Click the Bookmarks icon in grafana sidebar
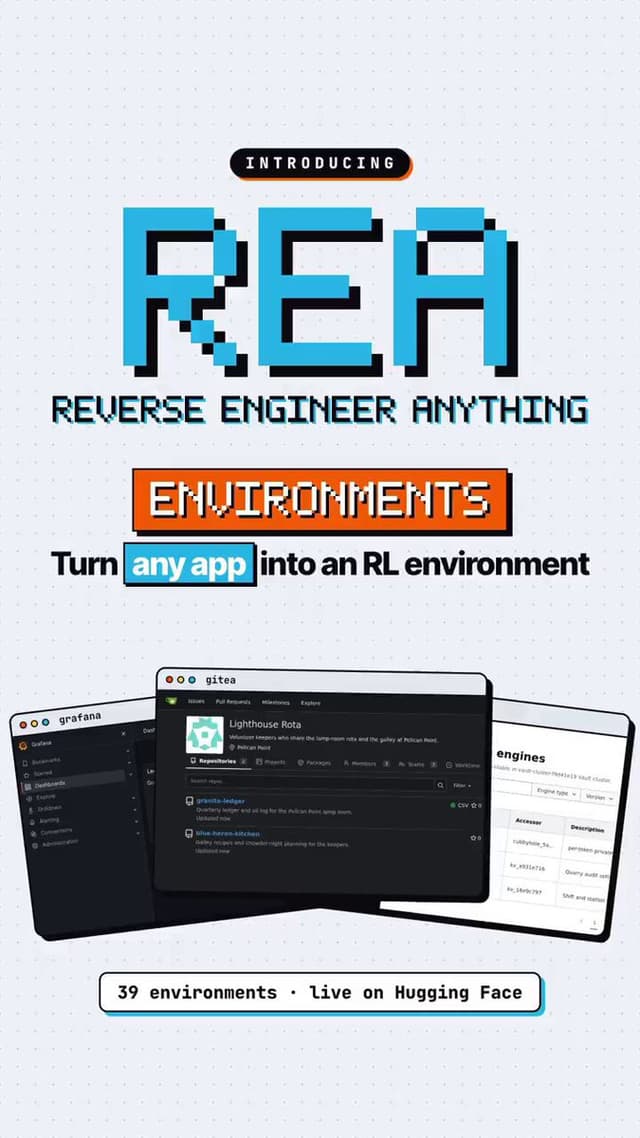Image resolution: width=640 pixels, height=1138 pixels. coord(25,764)
